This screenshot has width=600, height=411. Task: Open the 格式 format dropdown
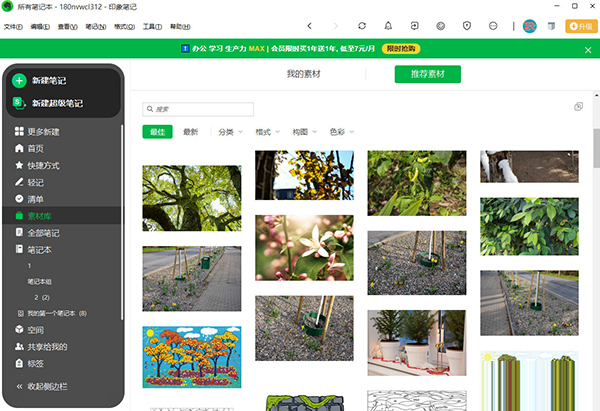267,132
